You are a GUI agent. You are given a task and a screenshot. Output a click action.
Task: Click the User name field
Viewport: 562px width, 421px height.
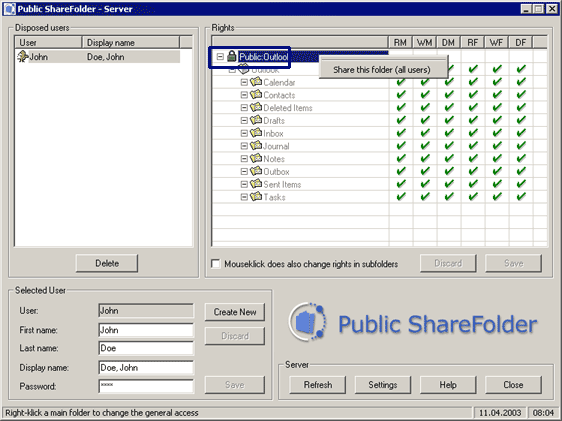pos(146,311)
